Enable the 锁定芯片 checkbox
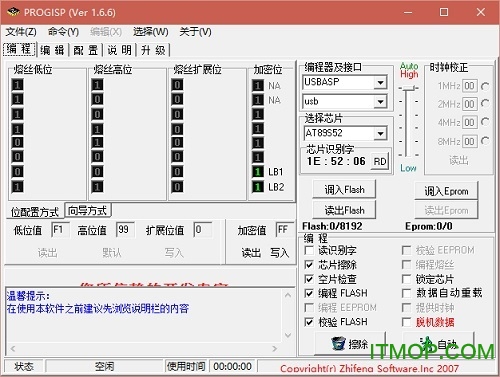Image resolution: width=500 pixels, height=377 pixels. [x=406, y=279]
